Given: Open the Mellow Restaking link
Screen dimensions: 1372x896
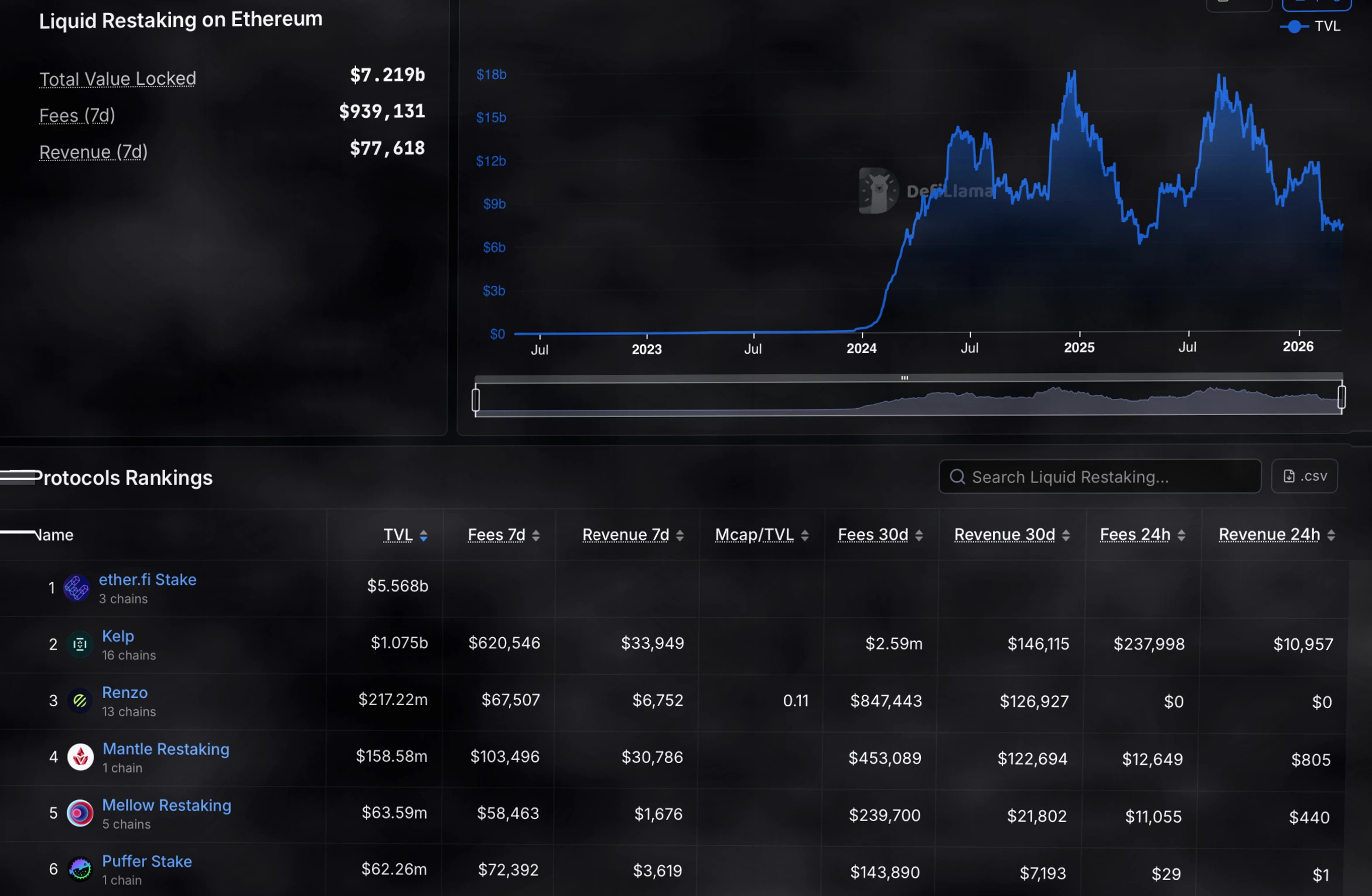Looking at the screenshot, I should pos(167,805).
